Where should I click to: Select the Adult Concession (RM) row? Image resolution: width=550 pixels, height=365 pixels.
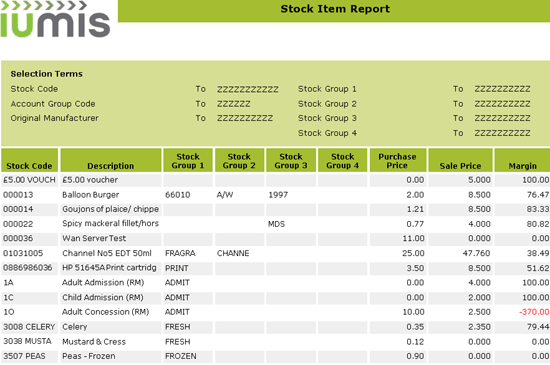275,312
